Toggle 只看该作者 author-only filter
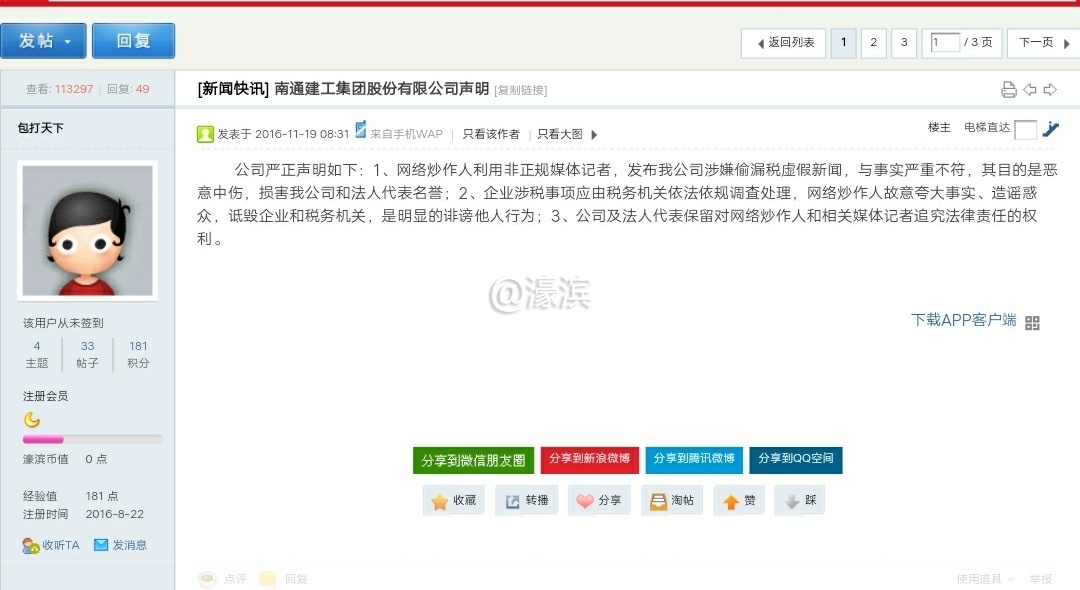 pyautogui.click(x=490, y=134)
